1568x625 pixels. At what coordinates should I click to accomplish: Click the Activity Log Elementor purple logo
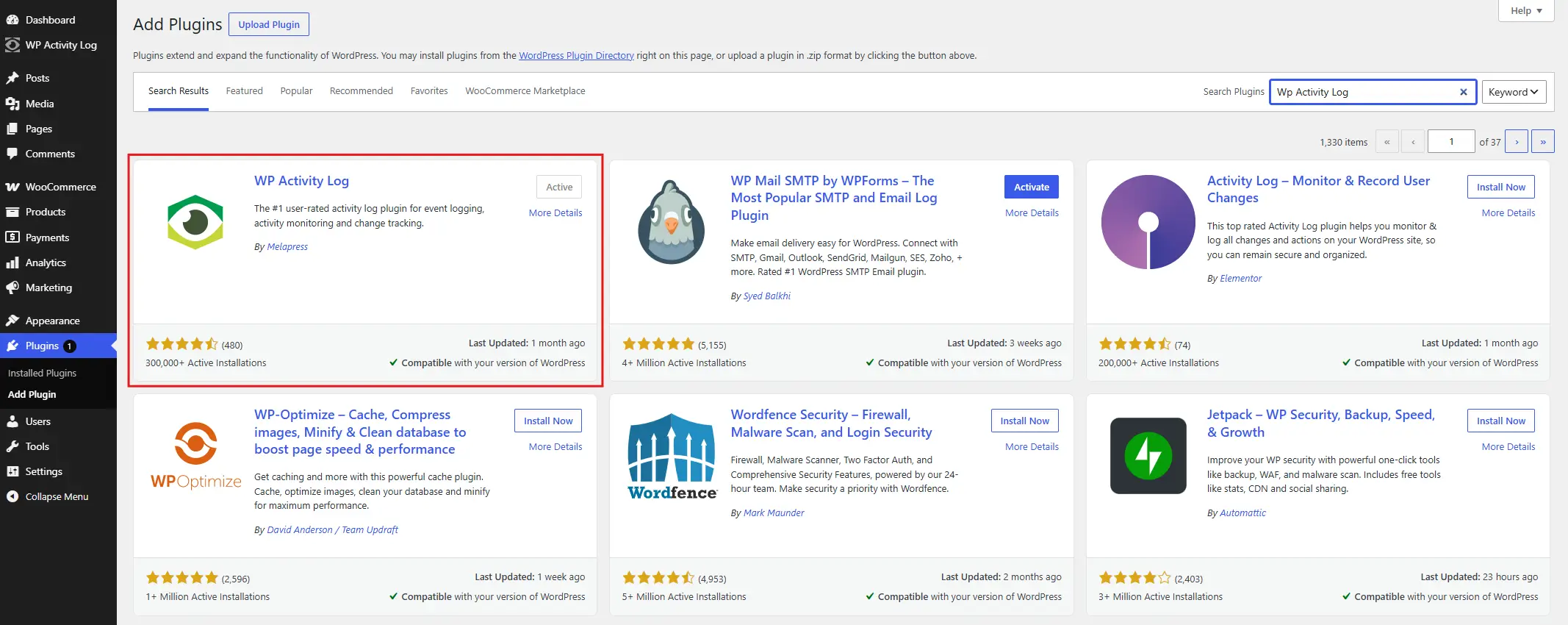click(1148, 222)
